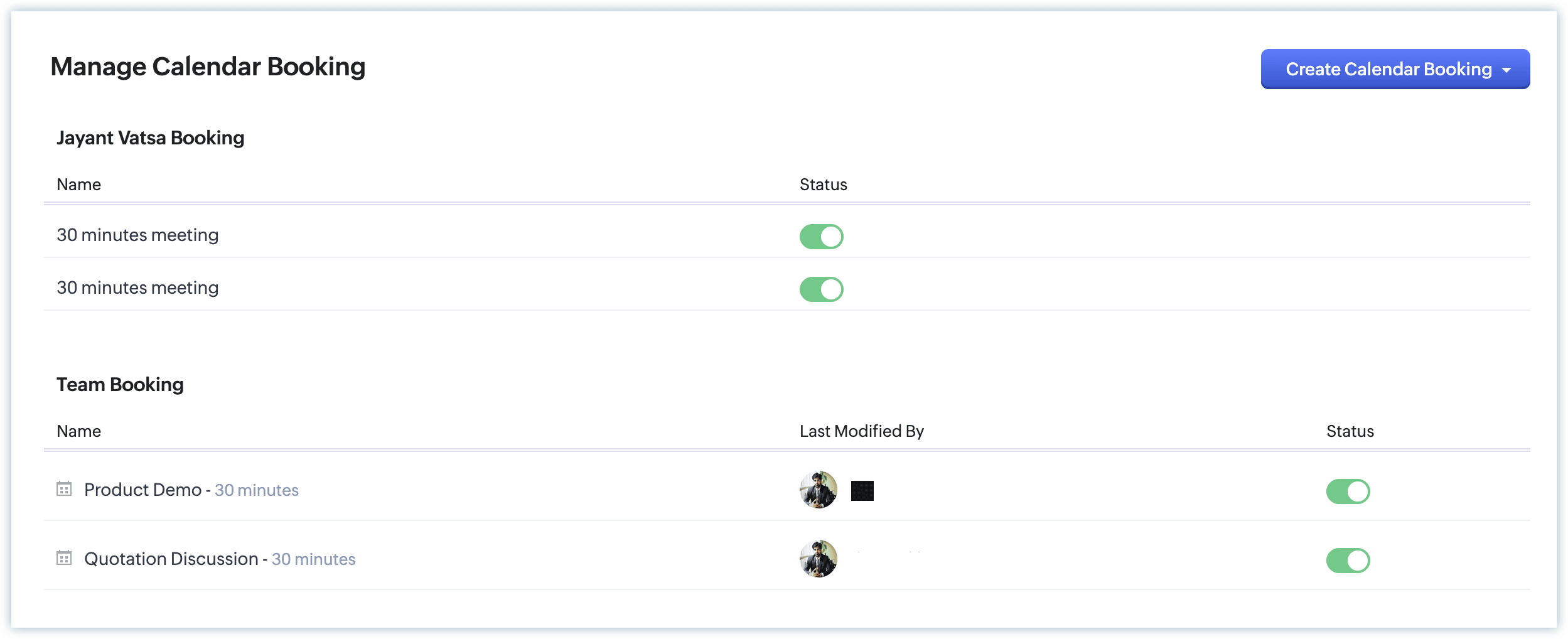Disable the first 30 minutes meeting toggle

(x=821, y=237)
